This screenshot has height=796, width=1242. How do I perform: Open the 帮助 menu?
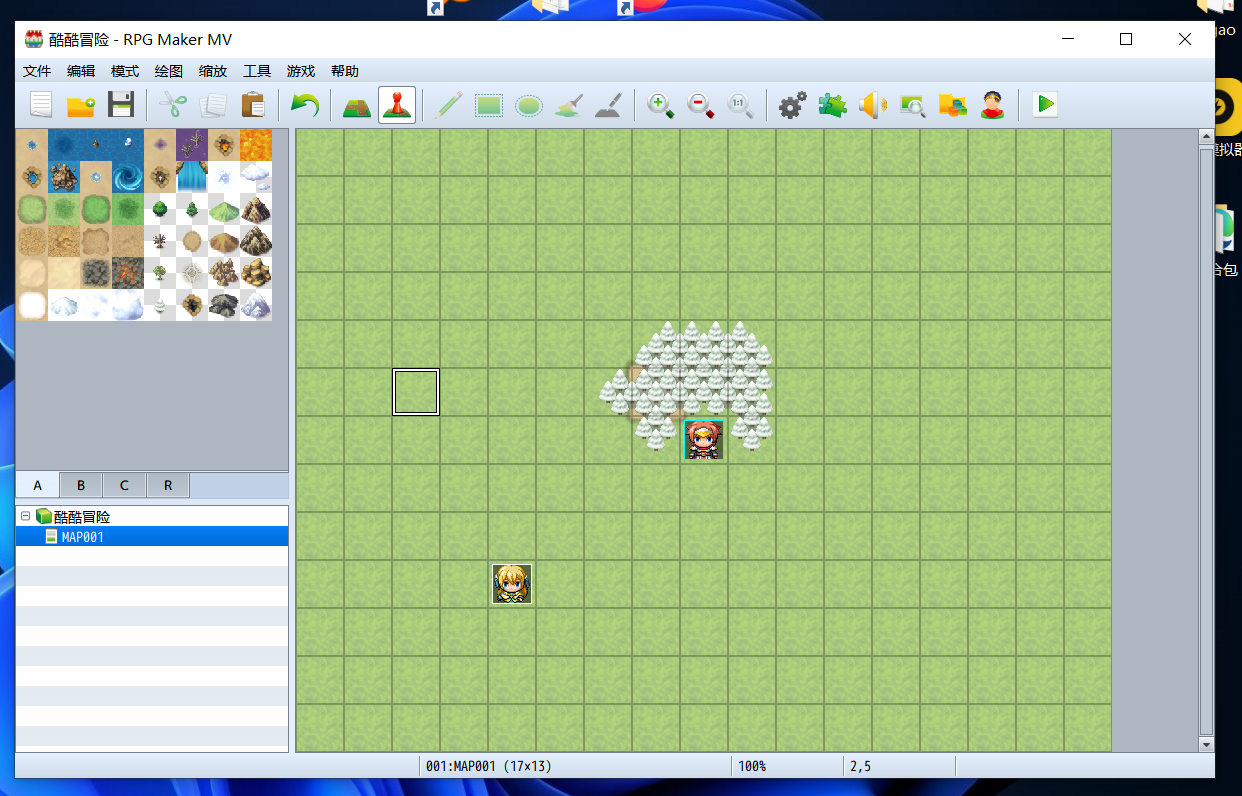(x=345, y=71)
